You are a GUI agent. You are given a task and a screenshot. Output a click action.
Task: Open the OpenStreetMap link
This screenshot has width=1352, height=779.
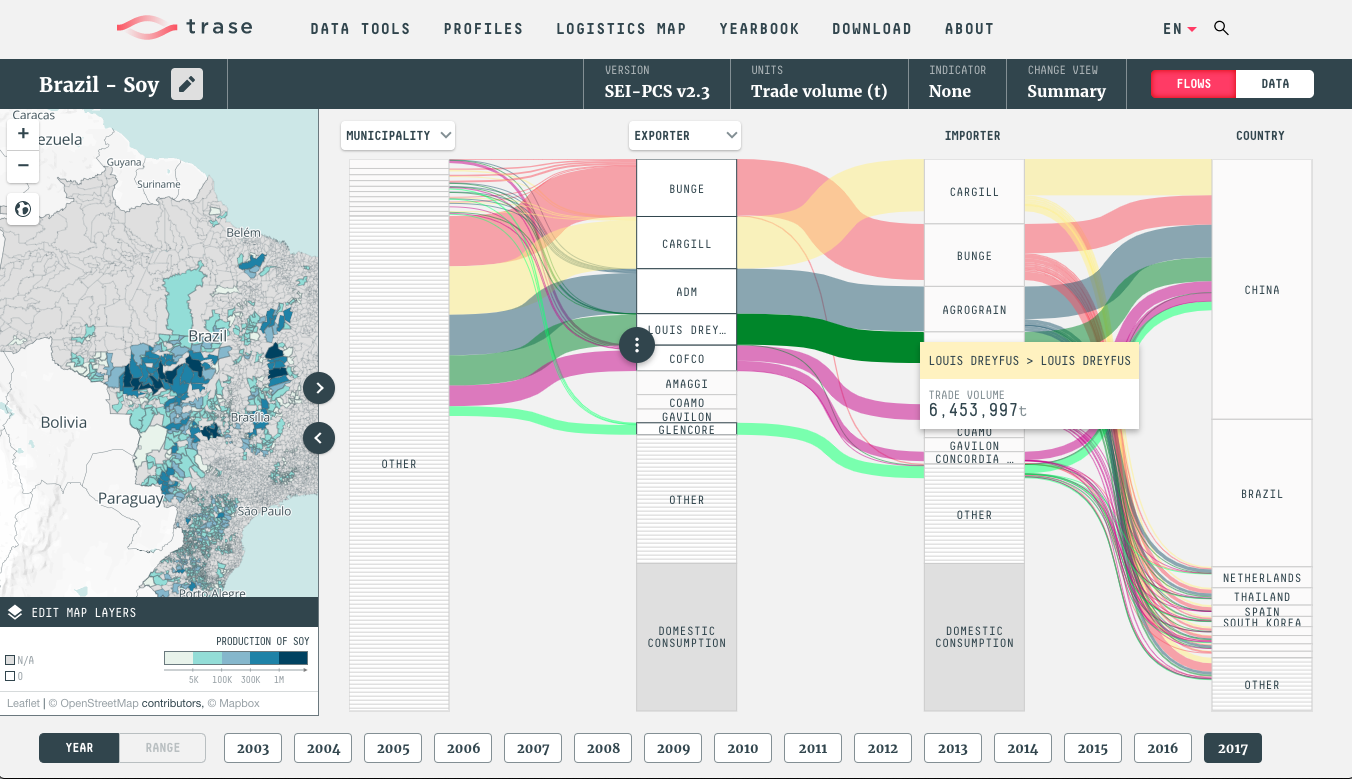click(99, 703)
